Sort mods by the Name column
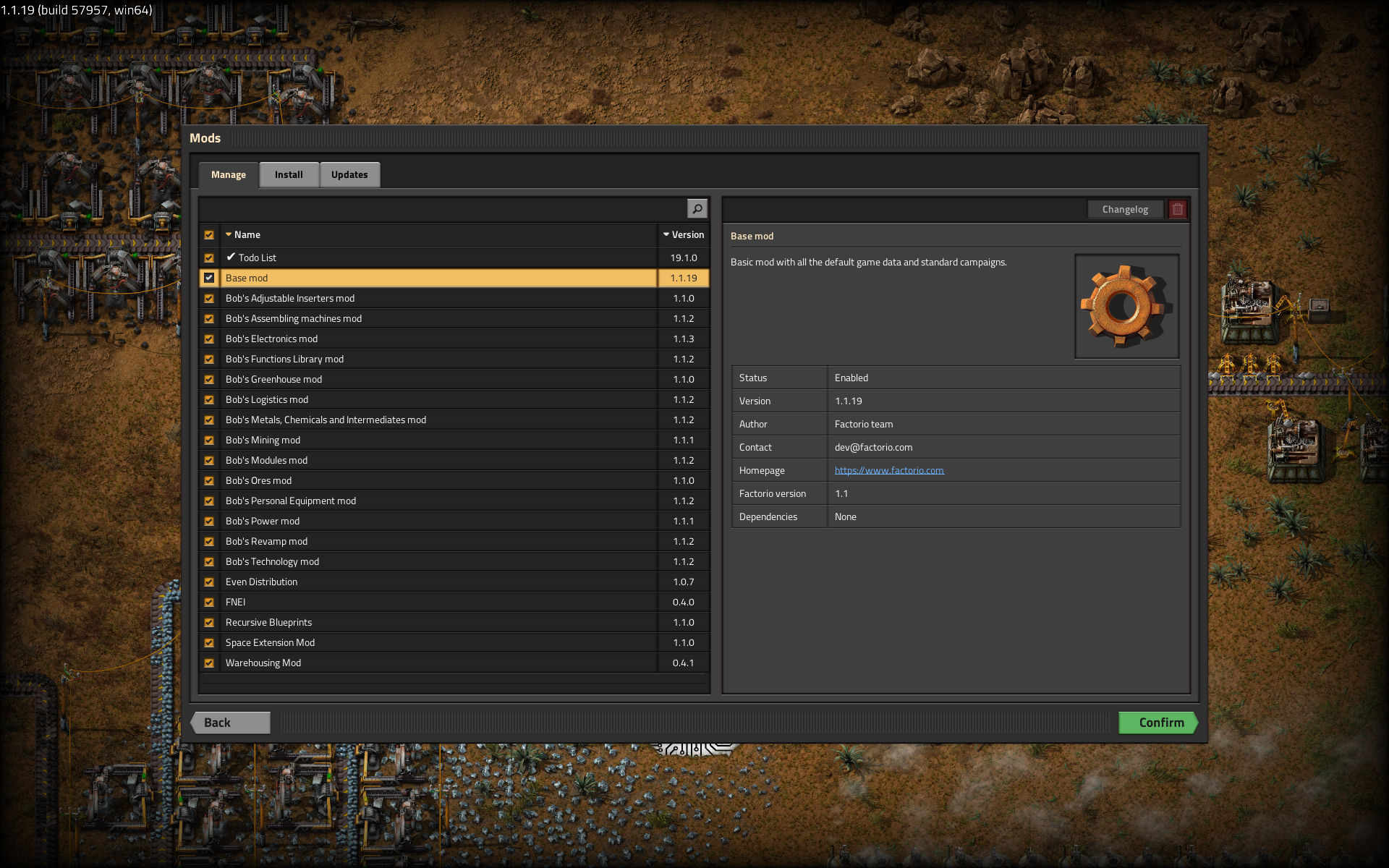Screen dimensions: 1389x868 click(x=247, y=235)
